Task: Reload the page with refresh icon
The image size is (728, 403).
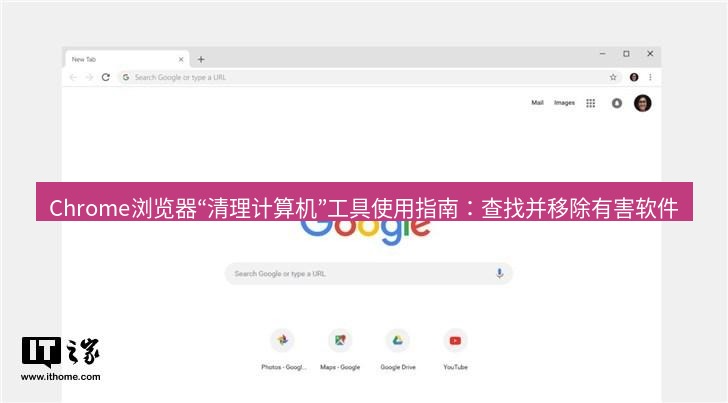Action: pyautogui.click(x=106, y=77)
